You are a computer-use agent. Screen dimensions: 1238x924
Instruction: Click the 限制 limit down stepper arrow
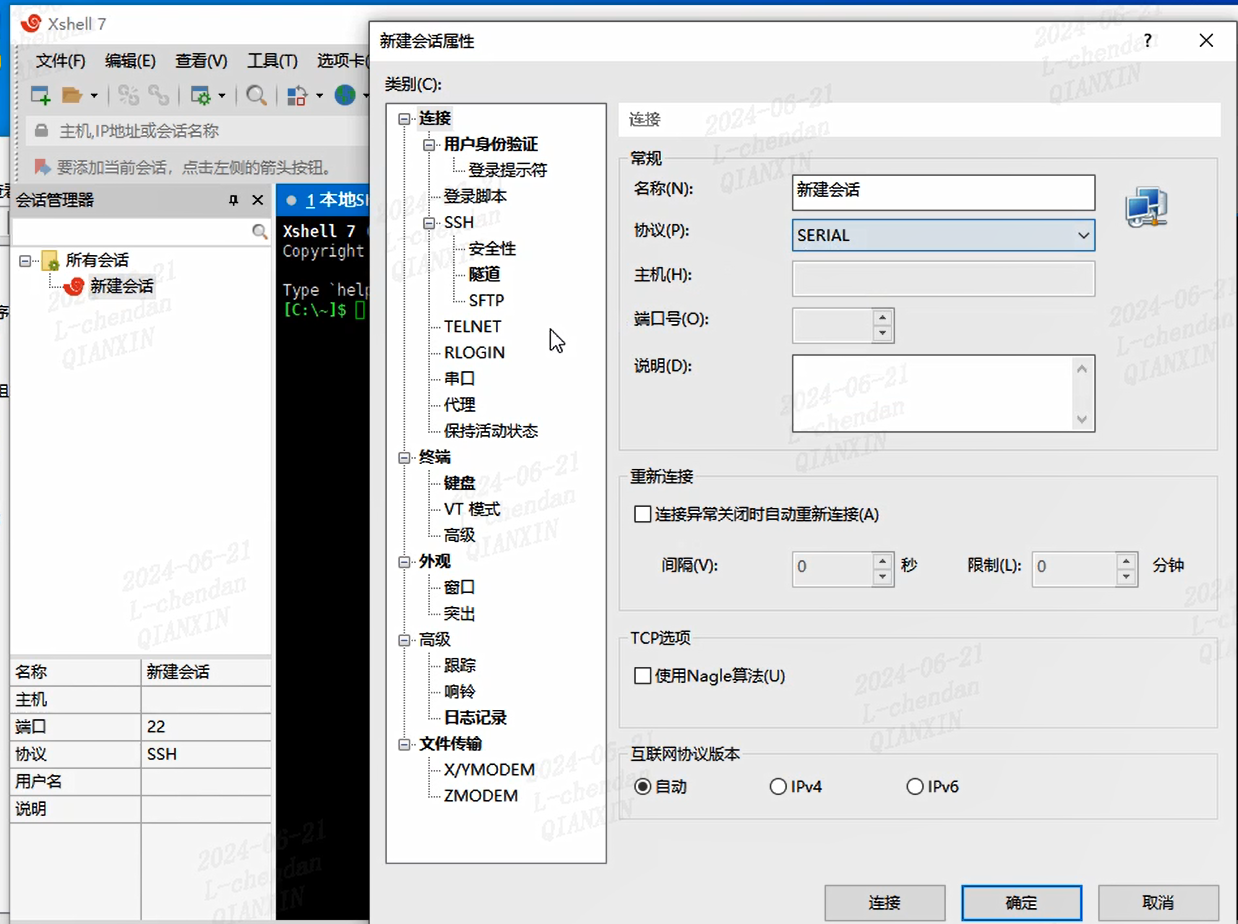coord(1126,577)
